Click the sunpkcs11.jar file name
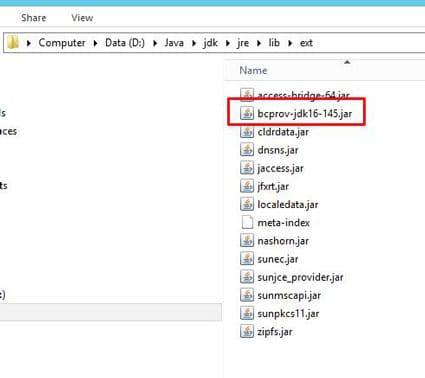The width and height of the screenshot is (425, 378). [288, 313]
